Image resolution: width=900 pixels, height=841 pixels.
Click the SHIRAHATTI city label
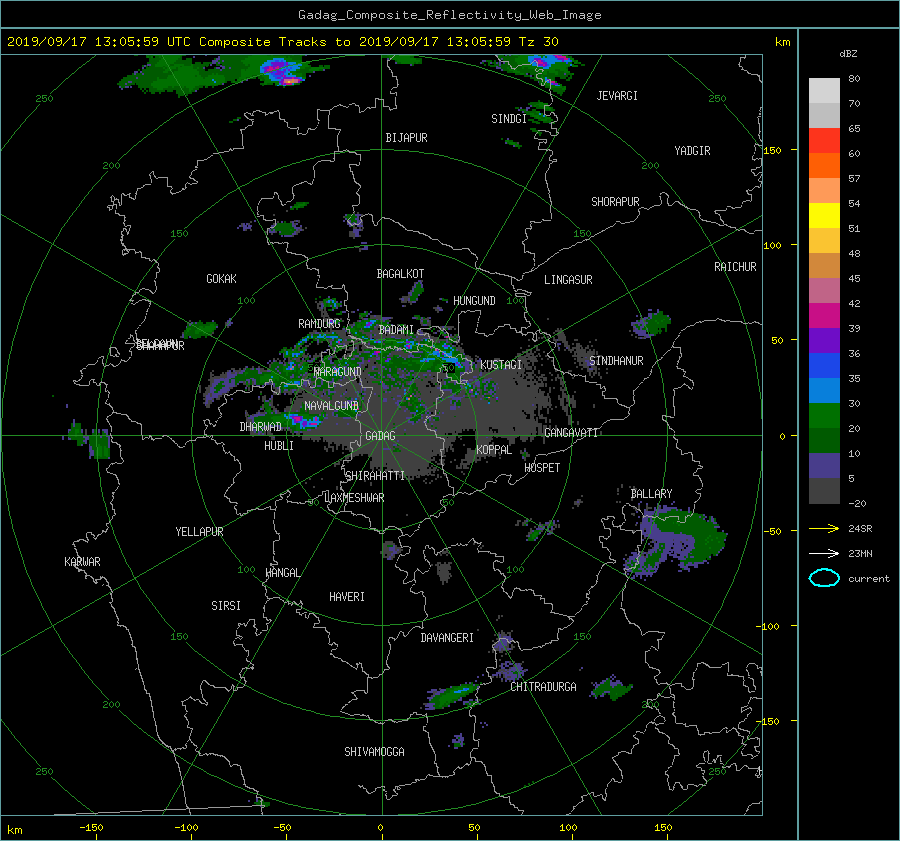[x=375, y=476]
